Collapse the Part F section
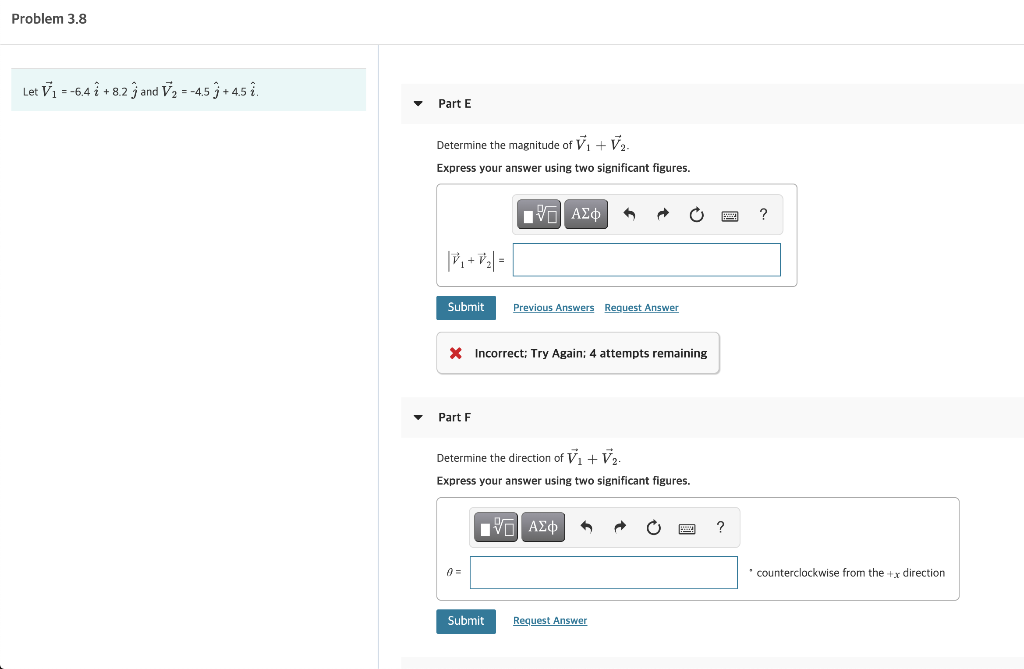 pos(417,417)
